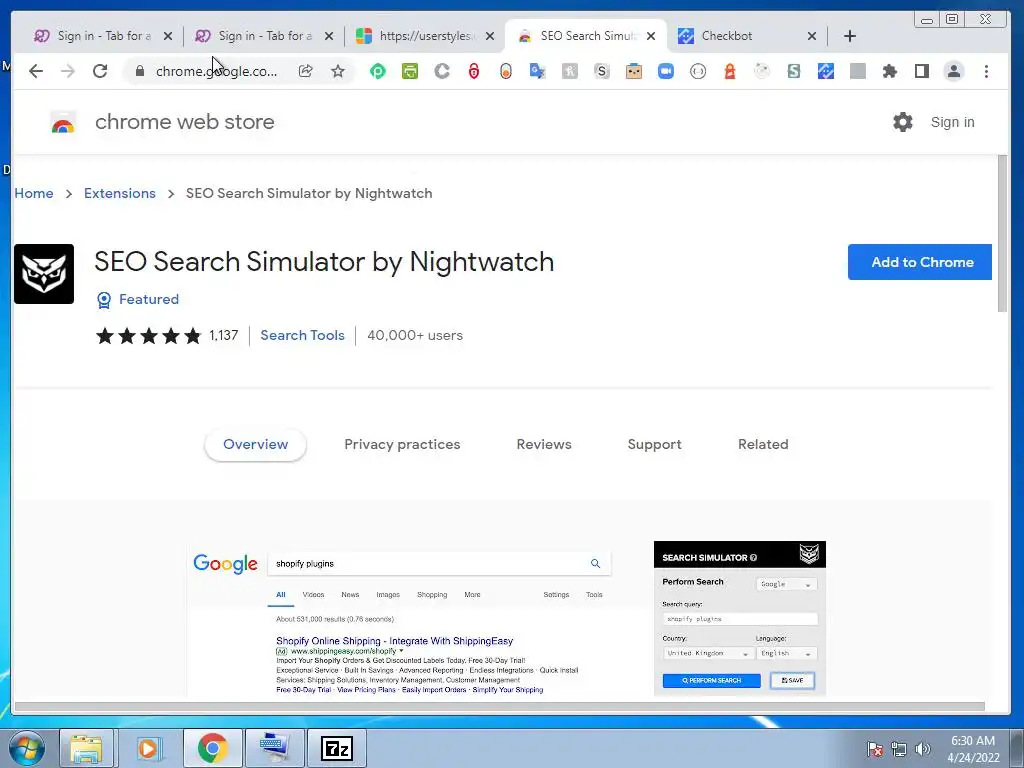
Task: Click the vertical page scrollbar
Action: (1002, 234)
